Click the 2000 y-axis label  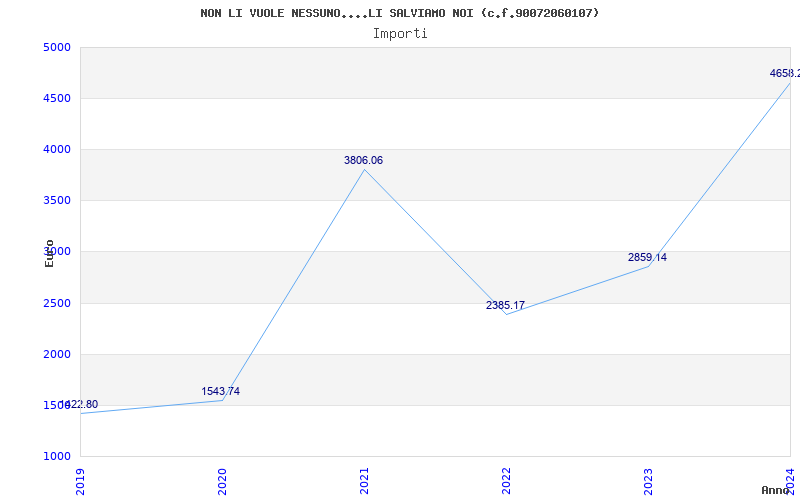pyautogui.click(x=57, y=355)
